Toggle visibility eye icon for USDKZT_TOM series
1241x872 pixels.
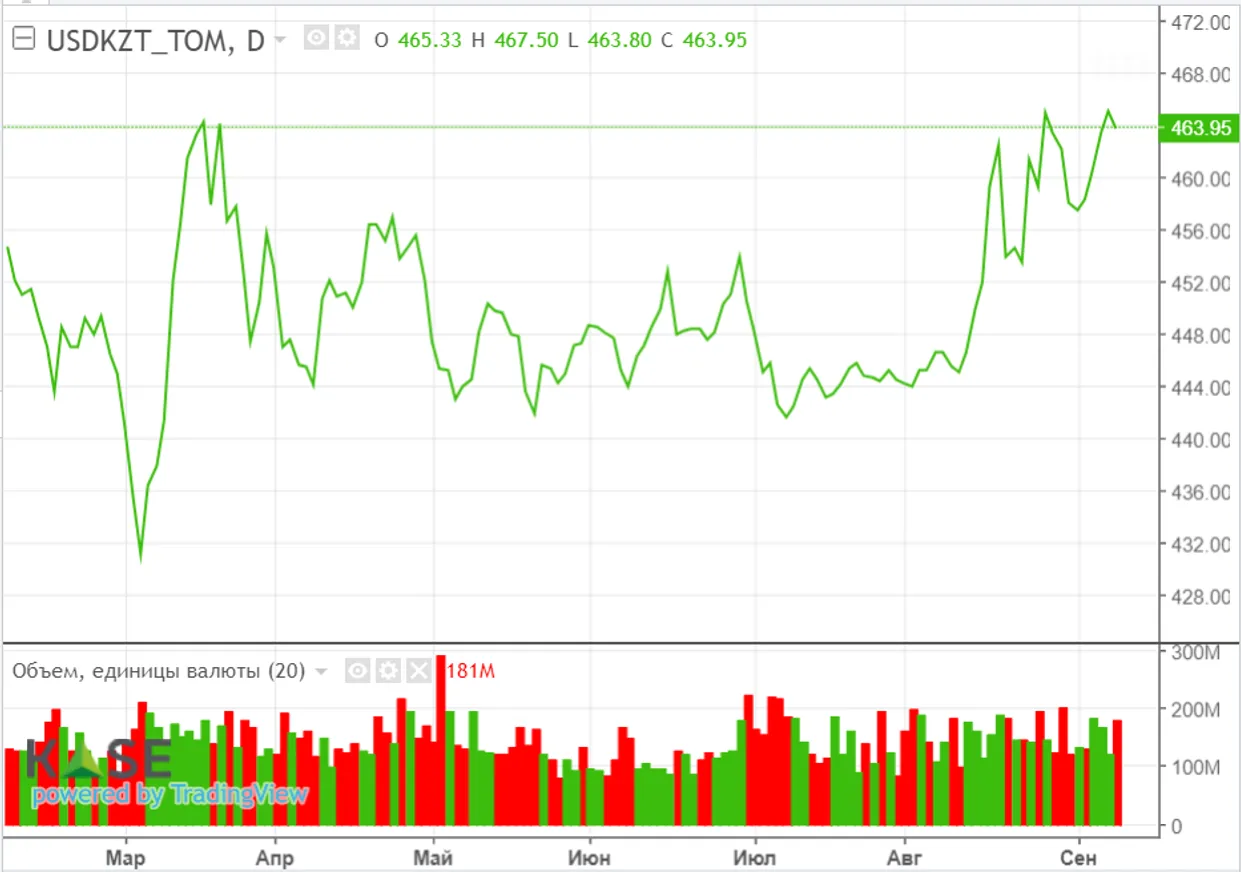316,39
